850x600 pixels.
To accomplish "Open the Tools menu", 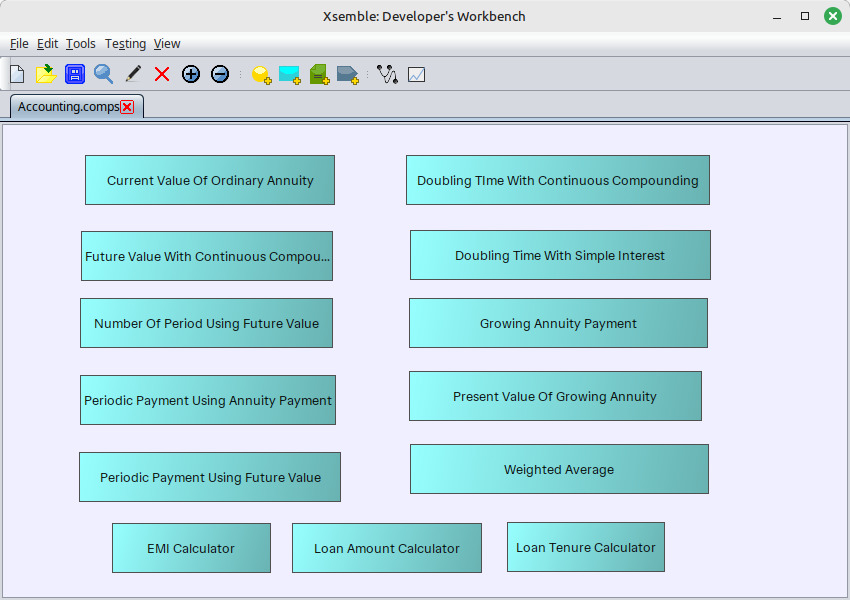I will 81,43.
